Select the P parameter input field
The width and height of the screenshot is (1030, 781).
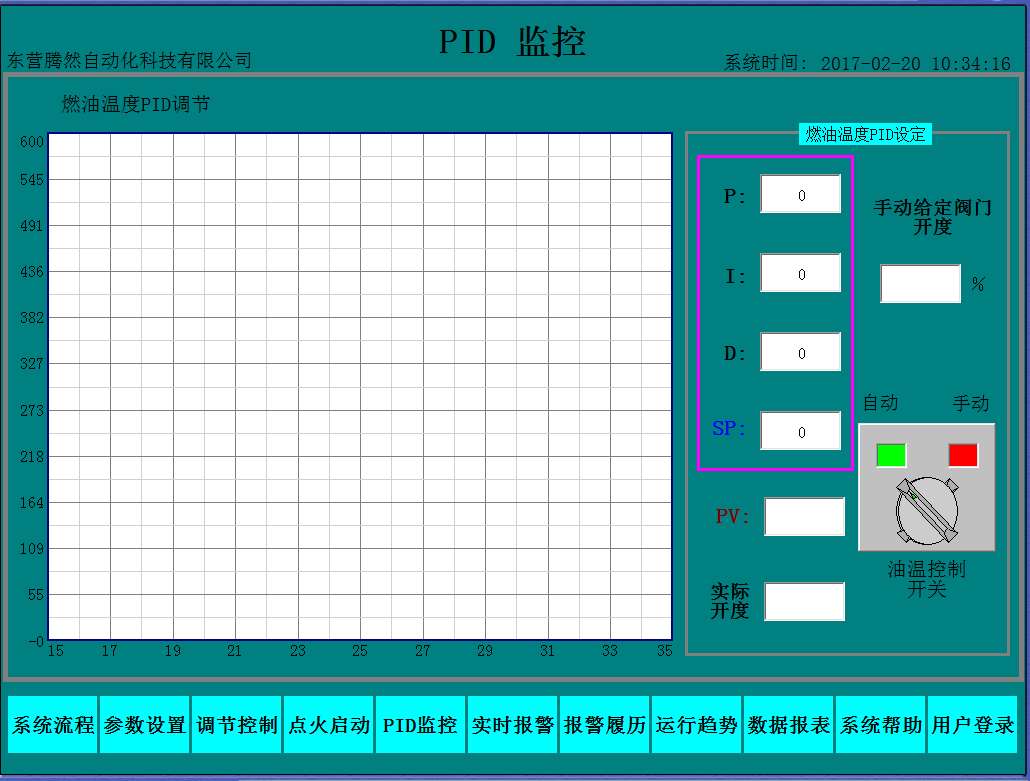(x=800, y=195)
